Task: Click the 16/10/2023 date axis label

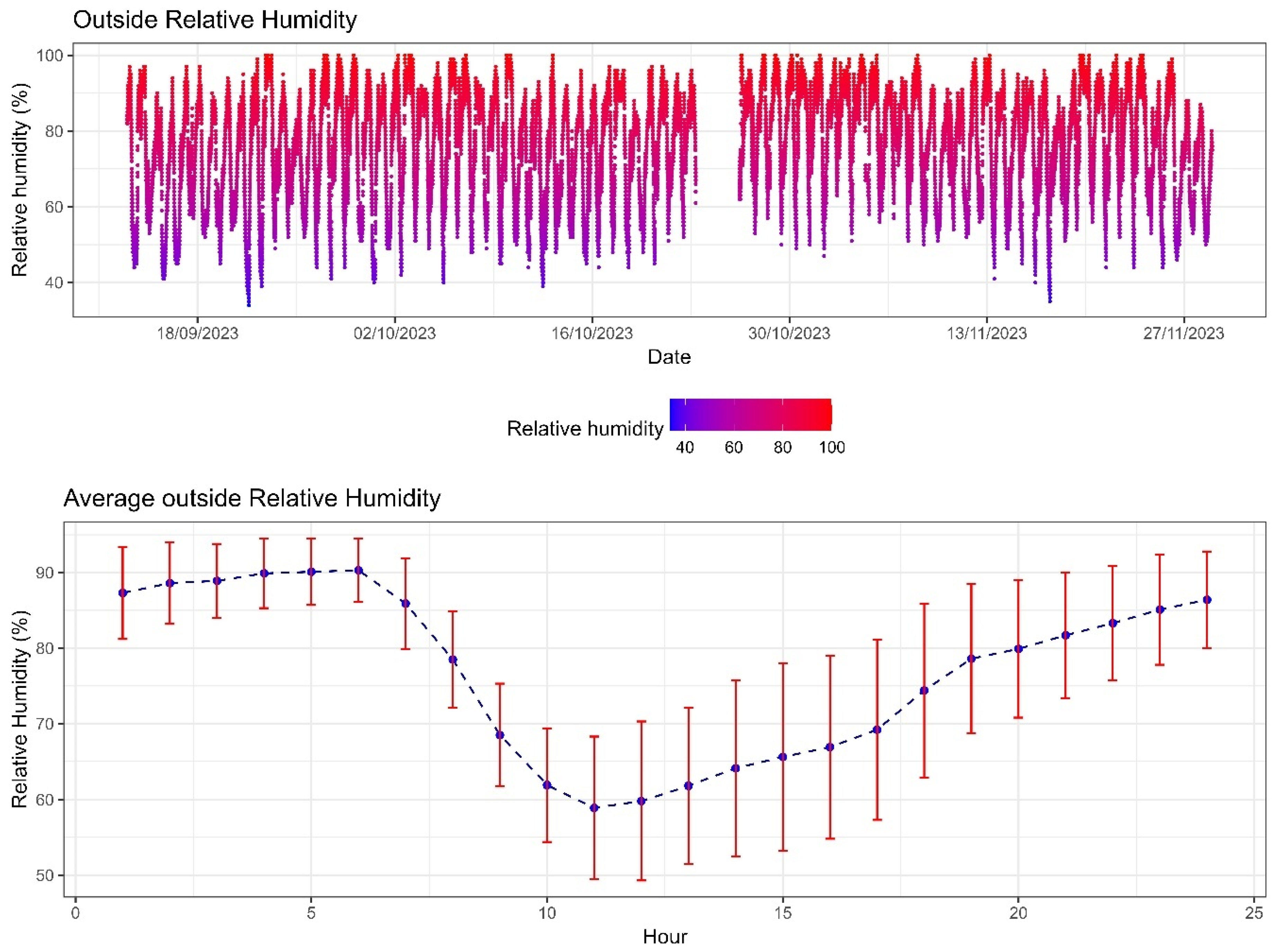Action: pos(592,333)
